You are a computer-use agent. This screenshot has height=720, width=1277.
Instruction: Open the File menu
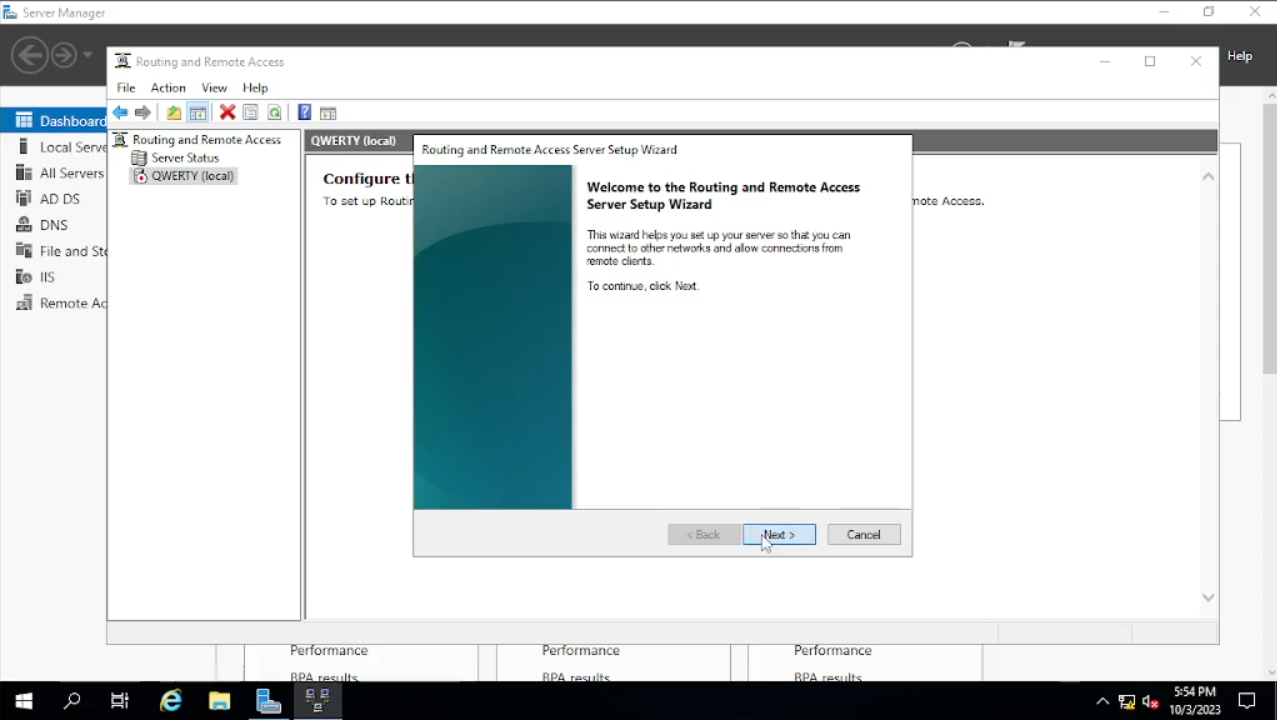click(126, 88)
